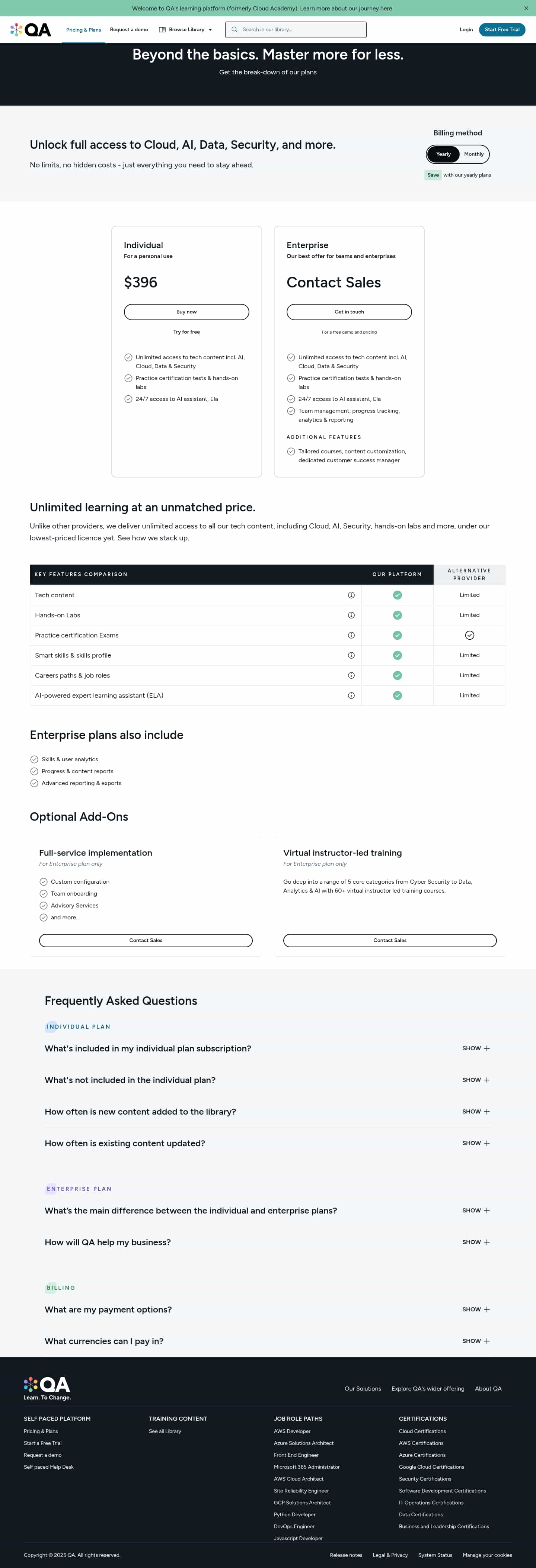536x1568 pixels.
Task: Click the Try for free link
Action: click(186, 332)
